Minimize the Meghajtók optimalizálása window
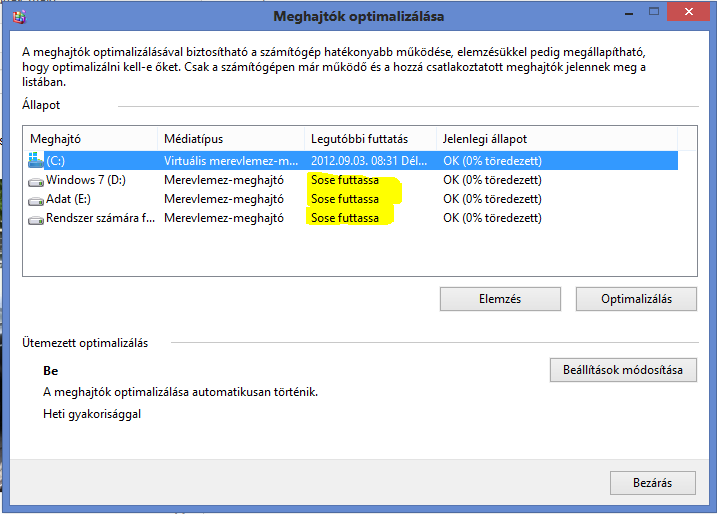 (x=629, y=13)
